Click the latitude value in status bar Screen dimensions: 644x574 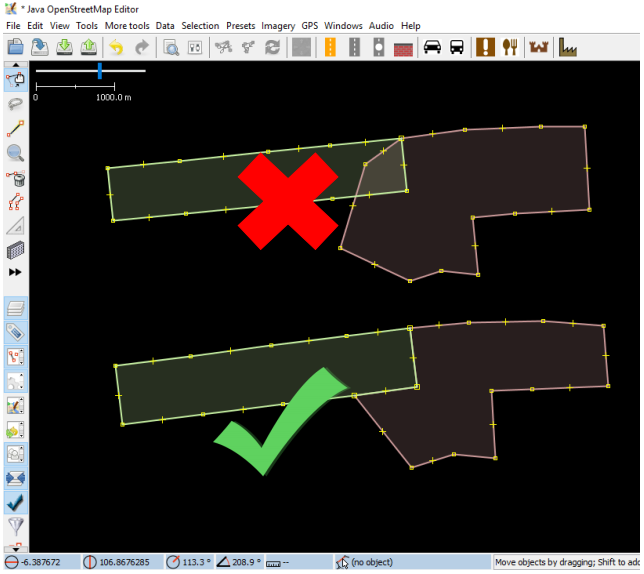[42, 563]
